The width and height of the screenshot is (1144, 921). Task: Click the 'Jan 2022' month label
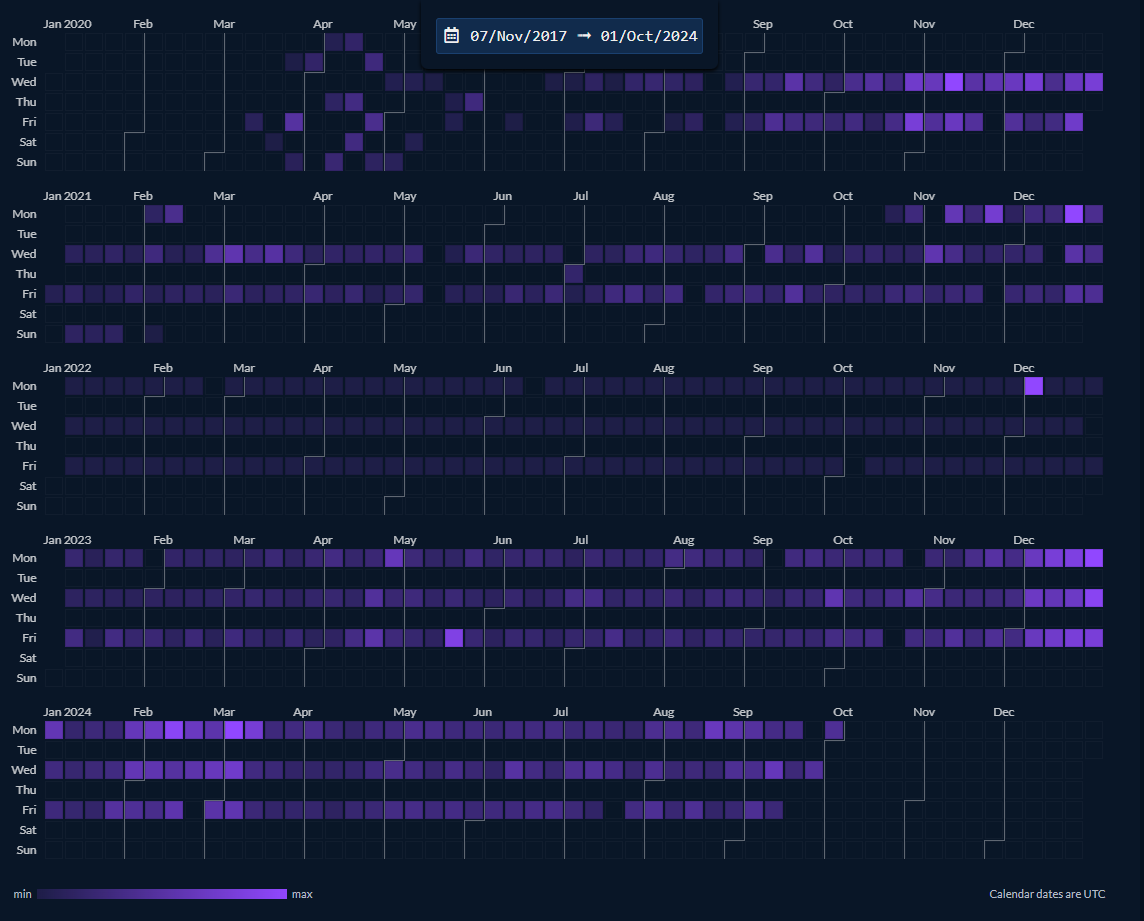(x=67, y=369)
